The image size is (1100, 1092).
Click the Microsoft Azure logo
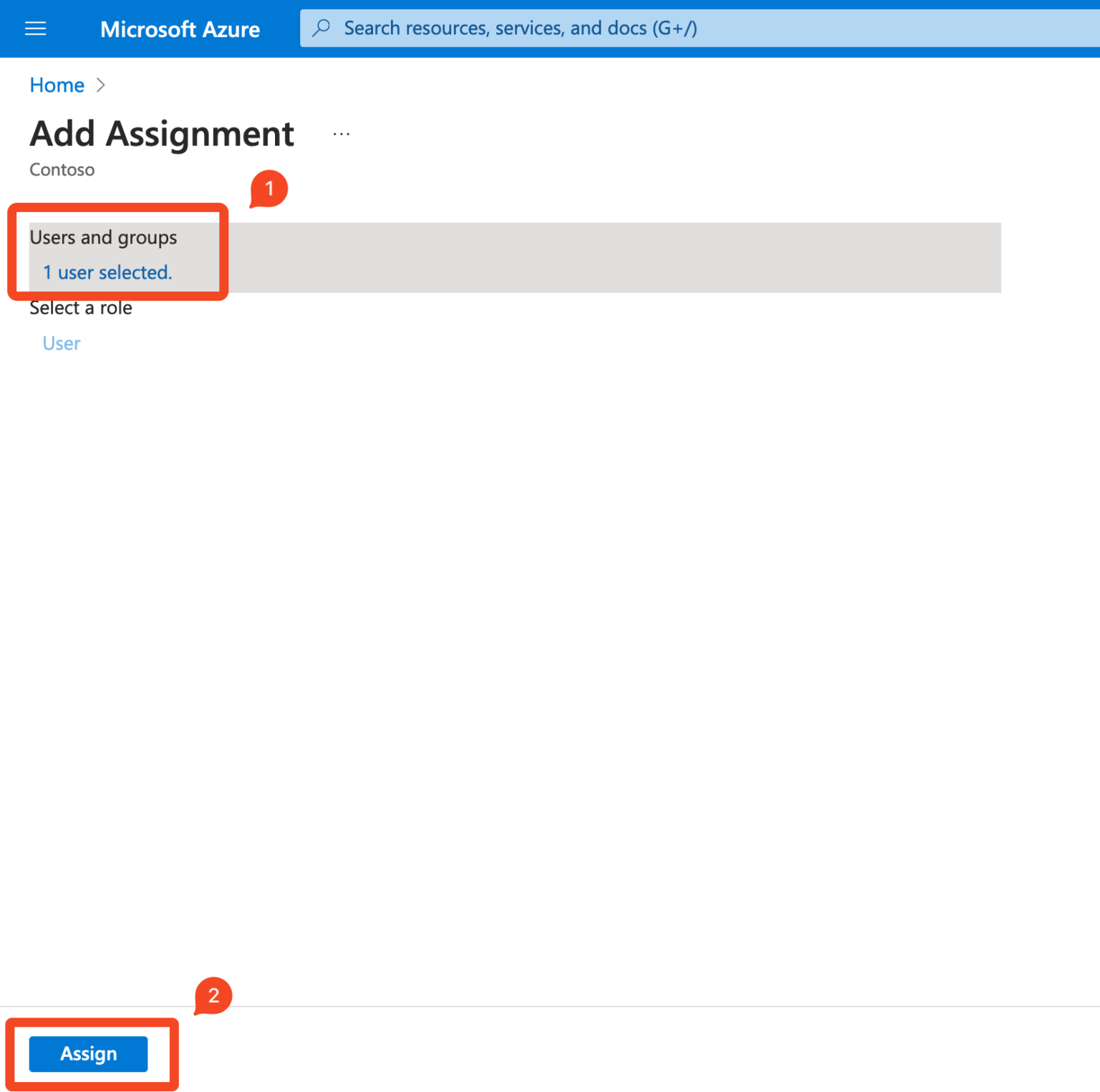point(180,29)
